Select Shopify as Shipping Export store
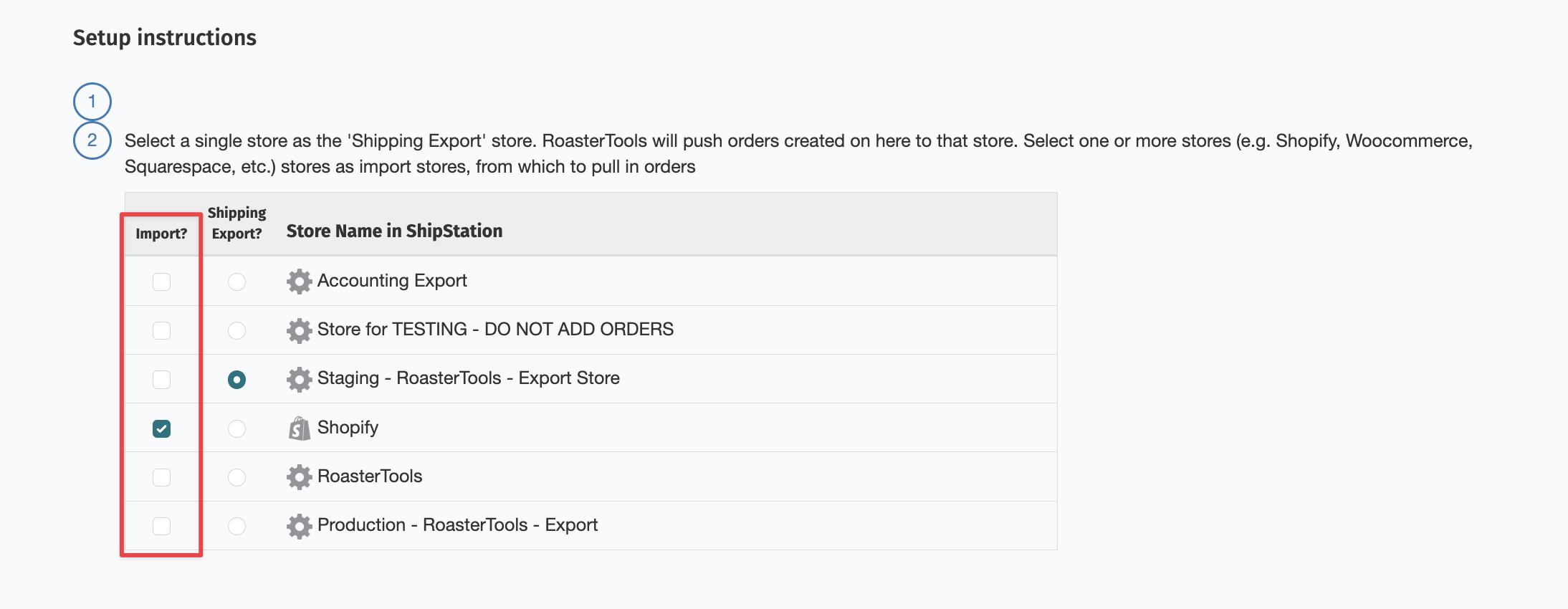The image size is (1568, 609). tap(236, 428)
